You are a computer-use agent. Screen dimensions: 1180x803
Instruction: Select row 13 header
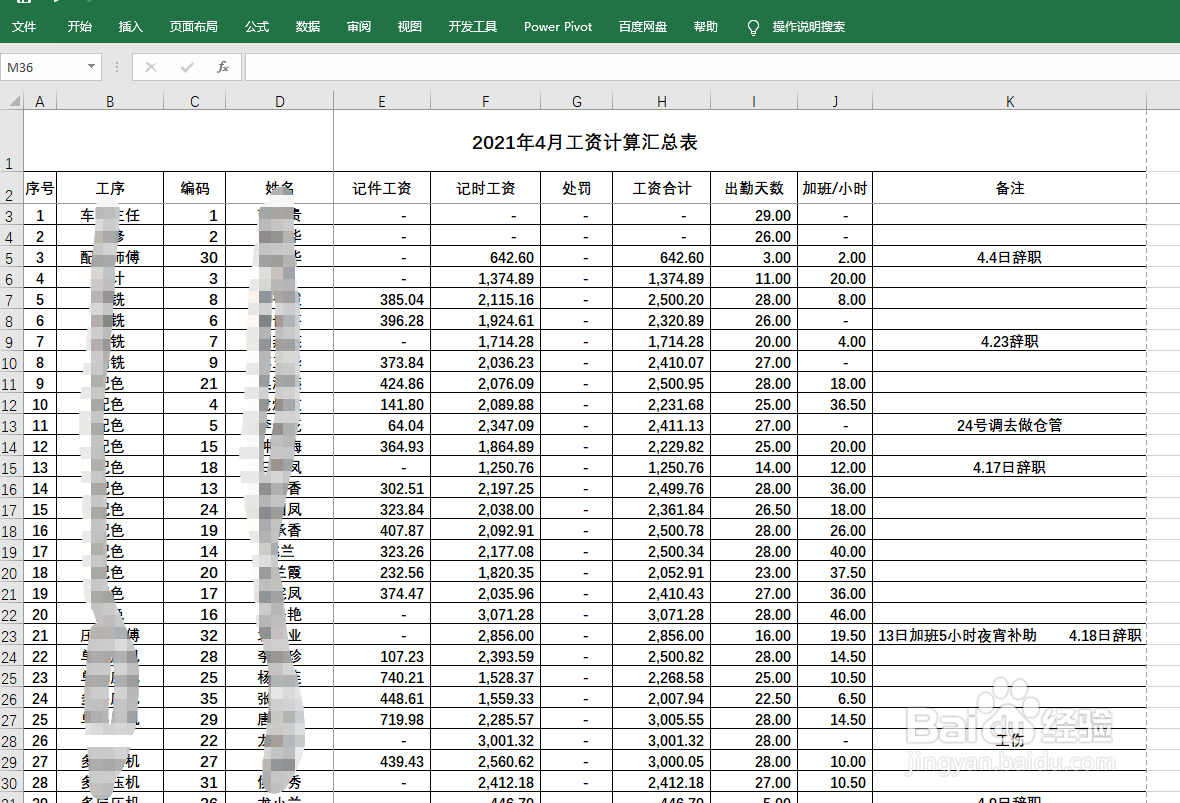tap(10, 427)
